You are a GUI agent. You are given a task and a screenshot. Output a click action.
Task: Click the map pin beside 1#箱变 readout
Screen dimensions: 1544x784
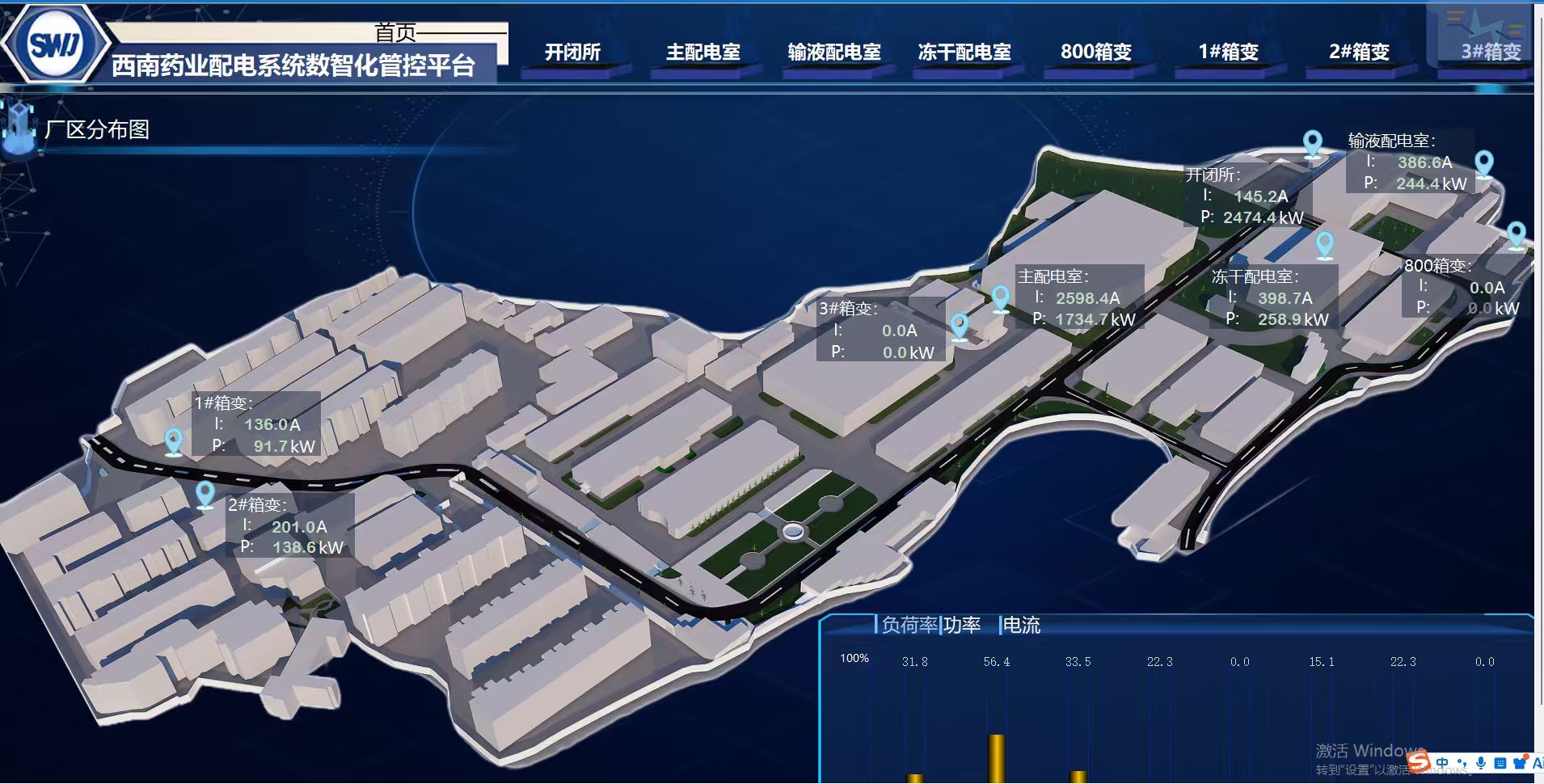(174, 441)
